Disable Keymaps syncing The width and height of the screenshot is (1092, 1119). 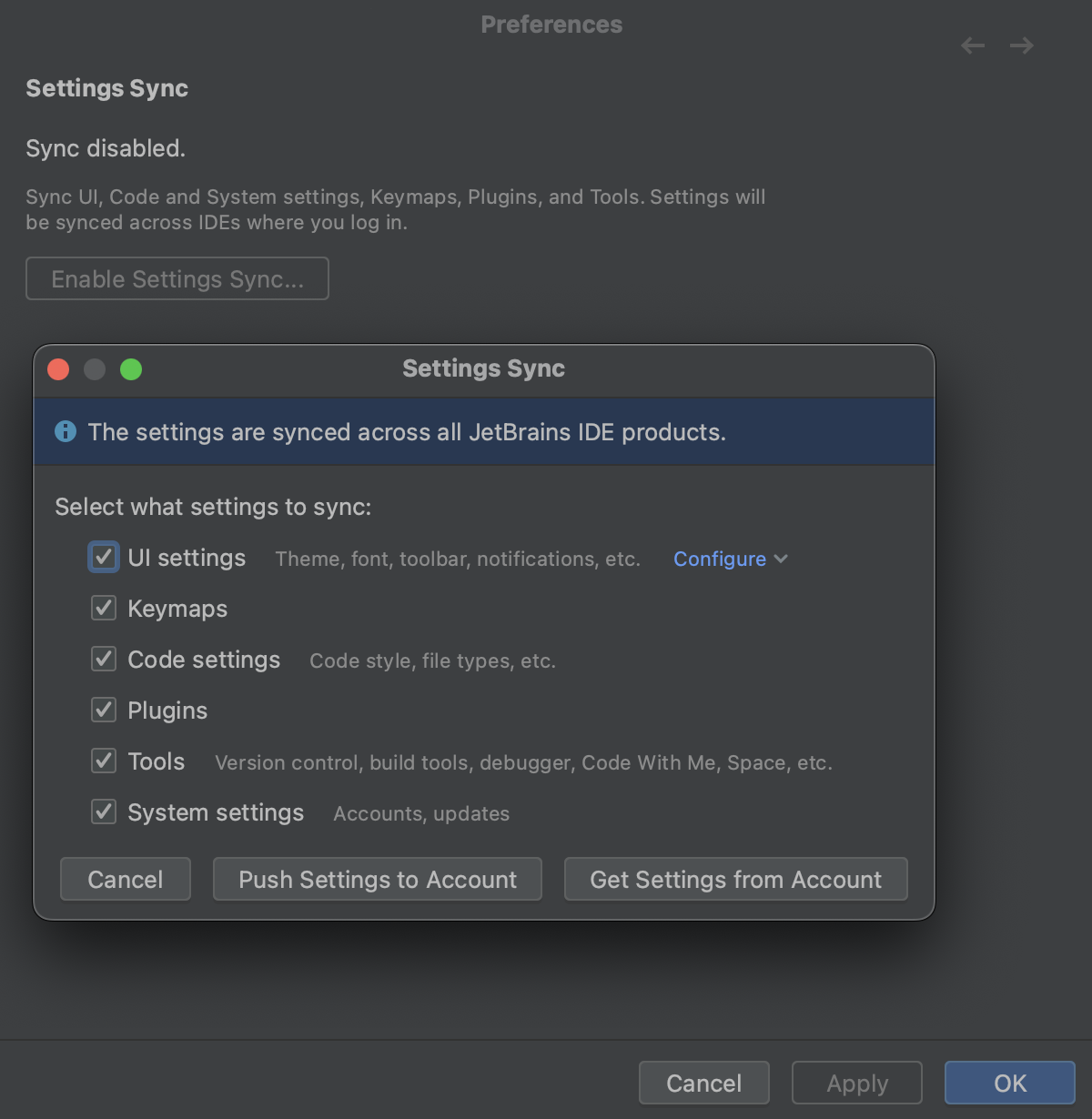103,608
